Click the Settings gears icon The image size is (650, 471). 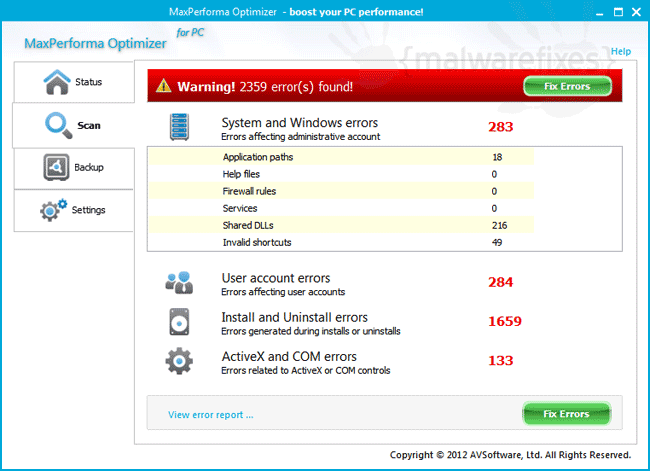(53, 210)
